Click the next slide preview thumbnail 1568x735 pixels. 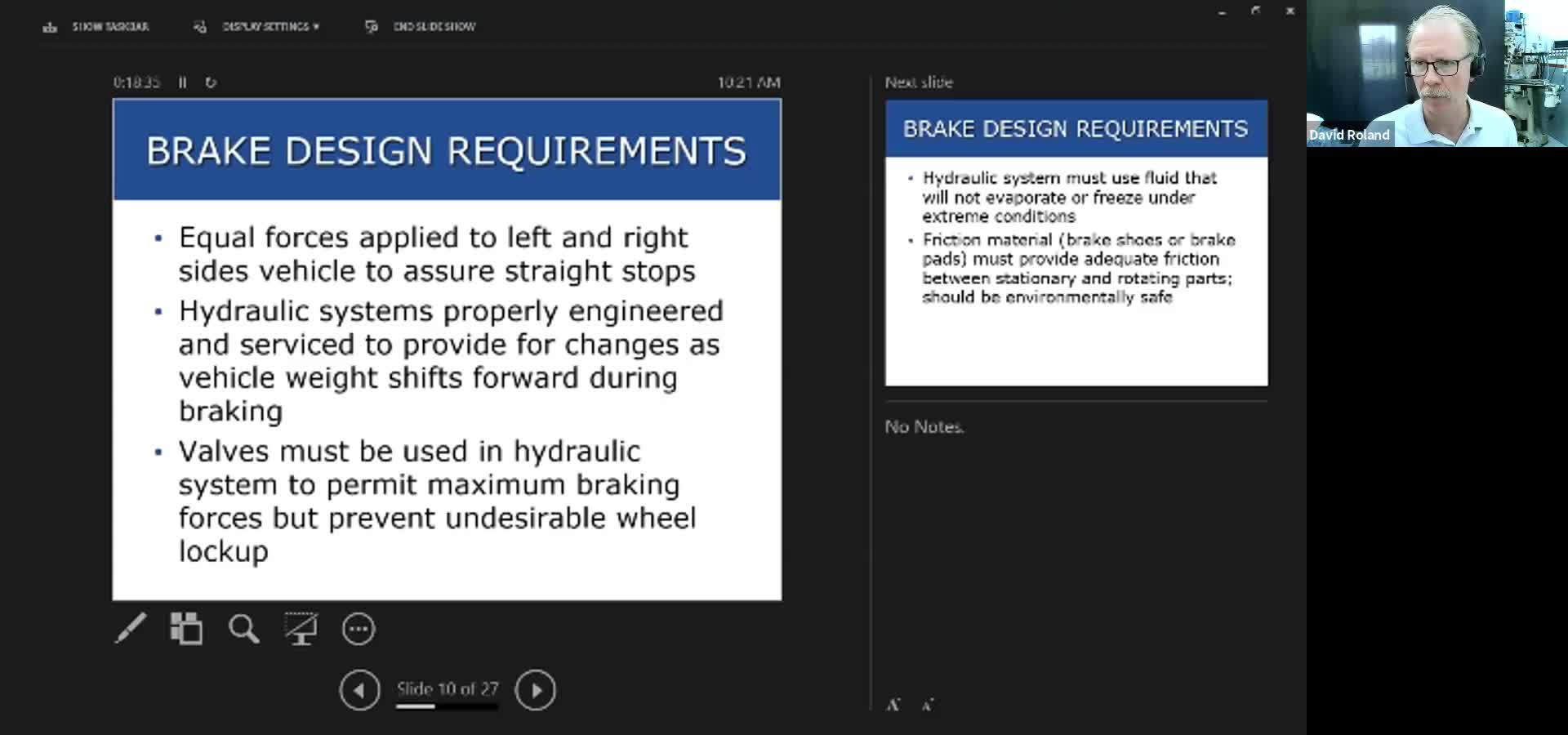tap(1076, 243)
